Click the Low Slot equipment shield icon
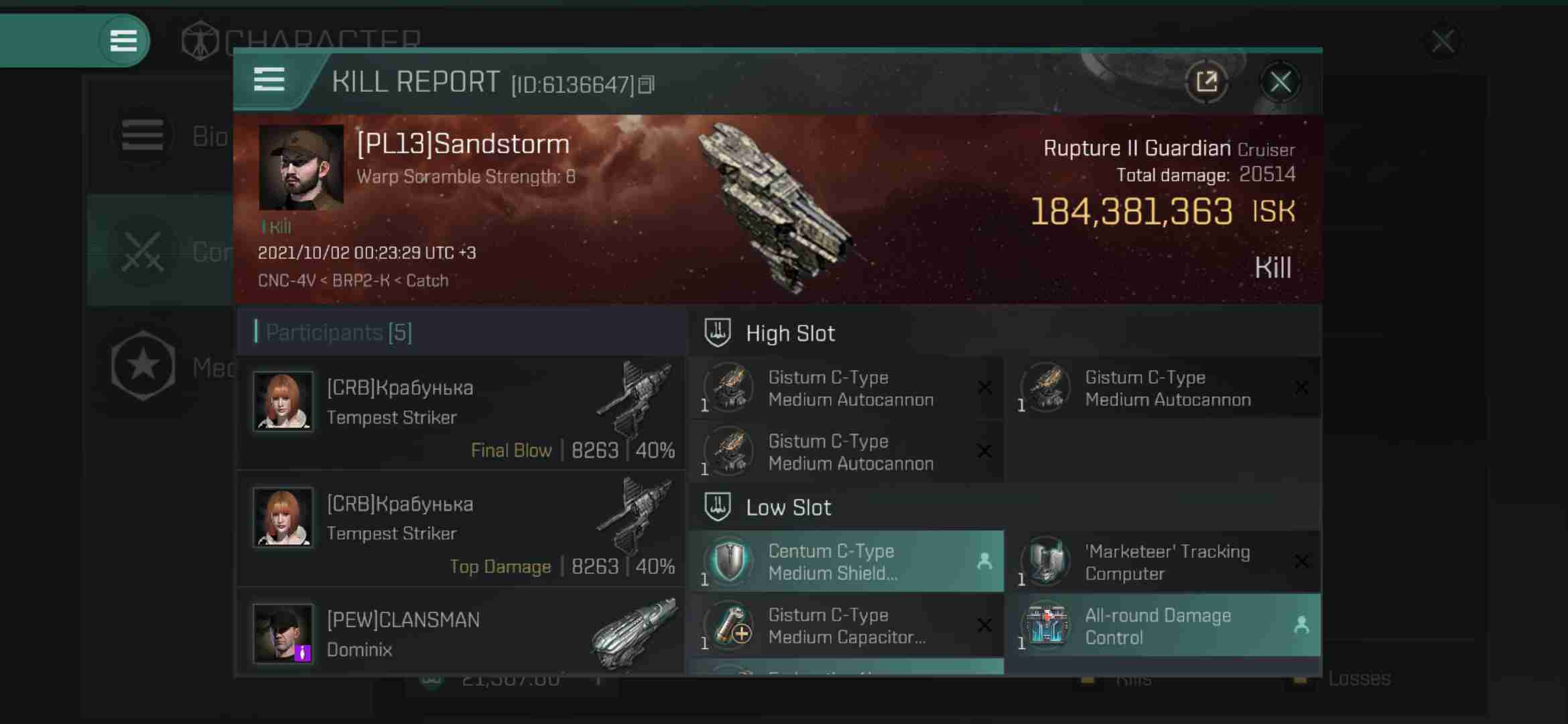Viewport: 1568px width, 724px height. point(731,561)
